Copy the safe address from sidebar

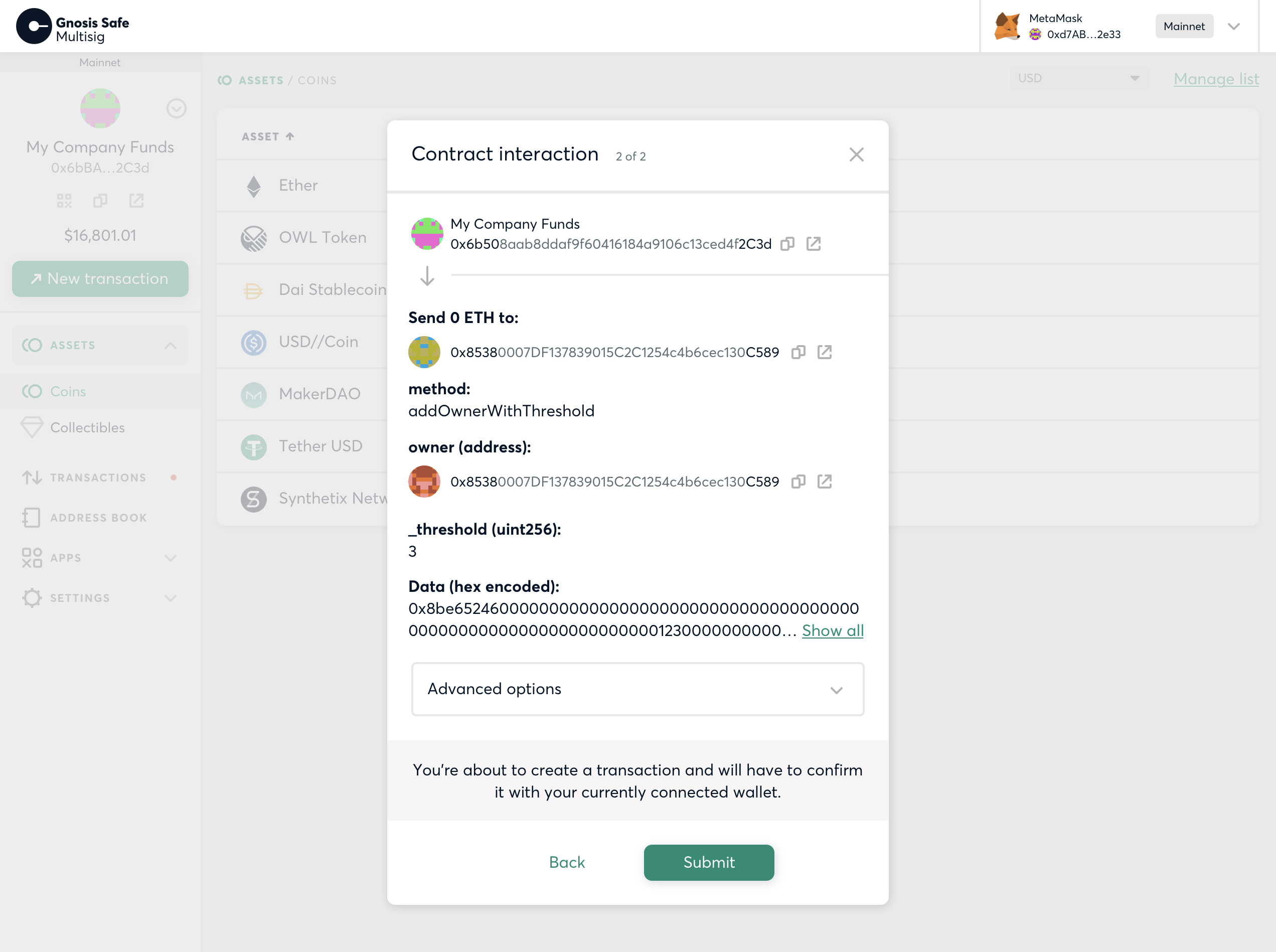pos(100,201)
